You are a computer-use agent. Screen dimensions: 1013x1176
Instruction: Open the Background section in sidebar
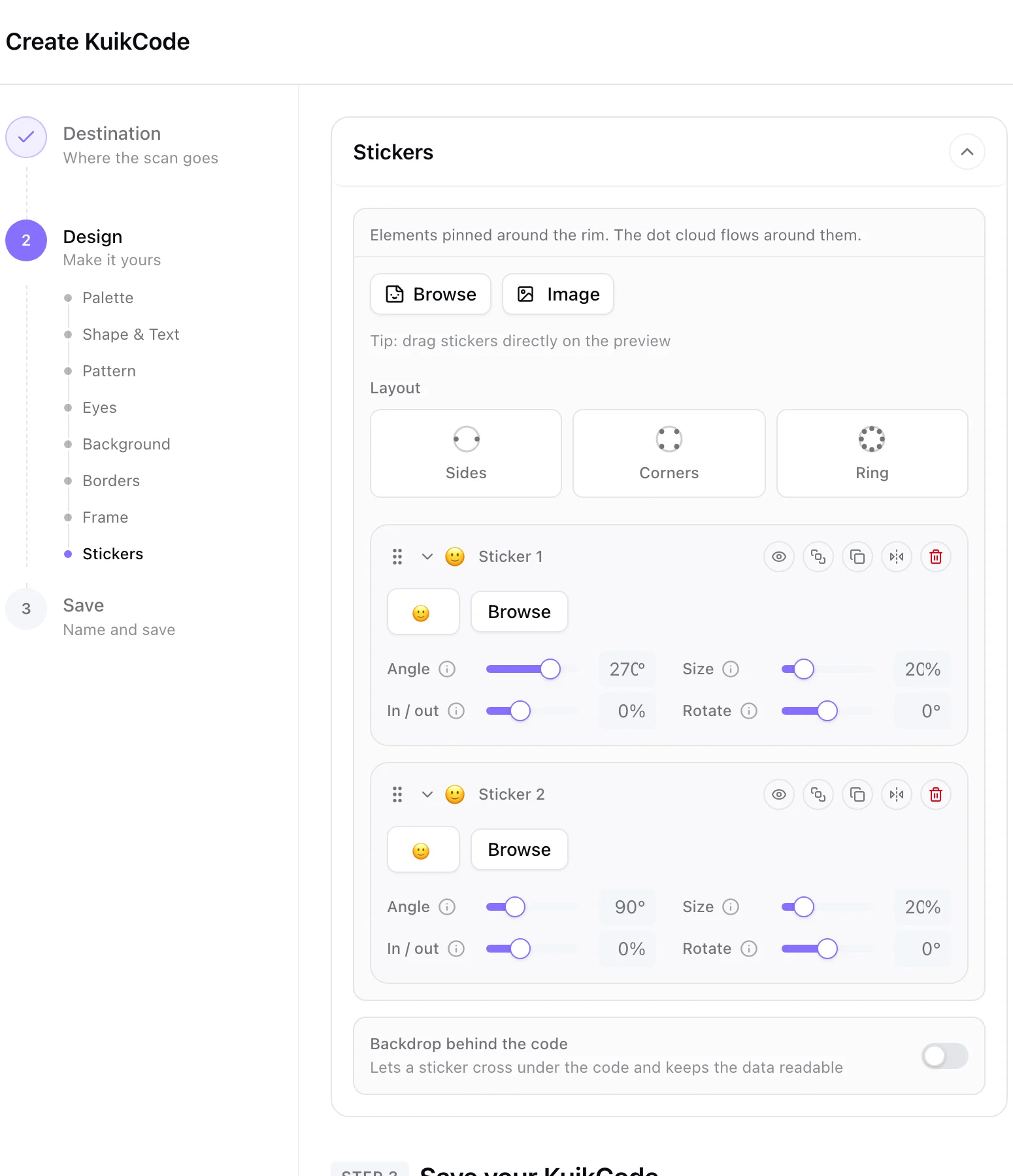click(x=126, y=444)
